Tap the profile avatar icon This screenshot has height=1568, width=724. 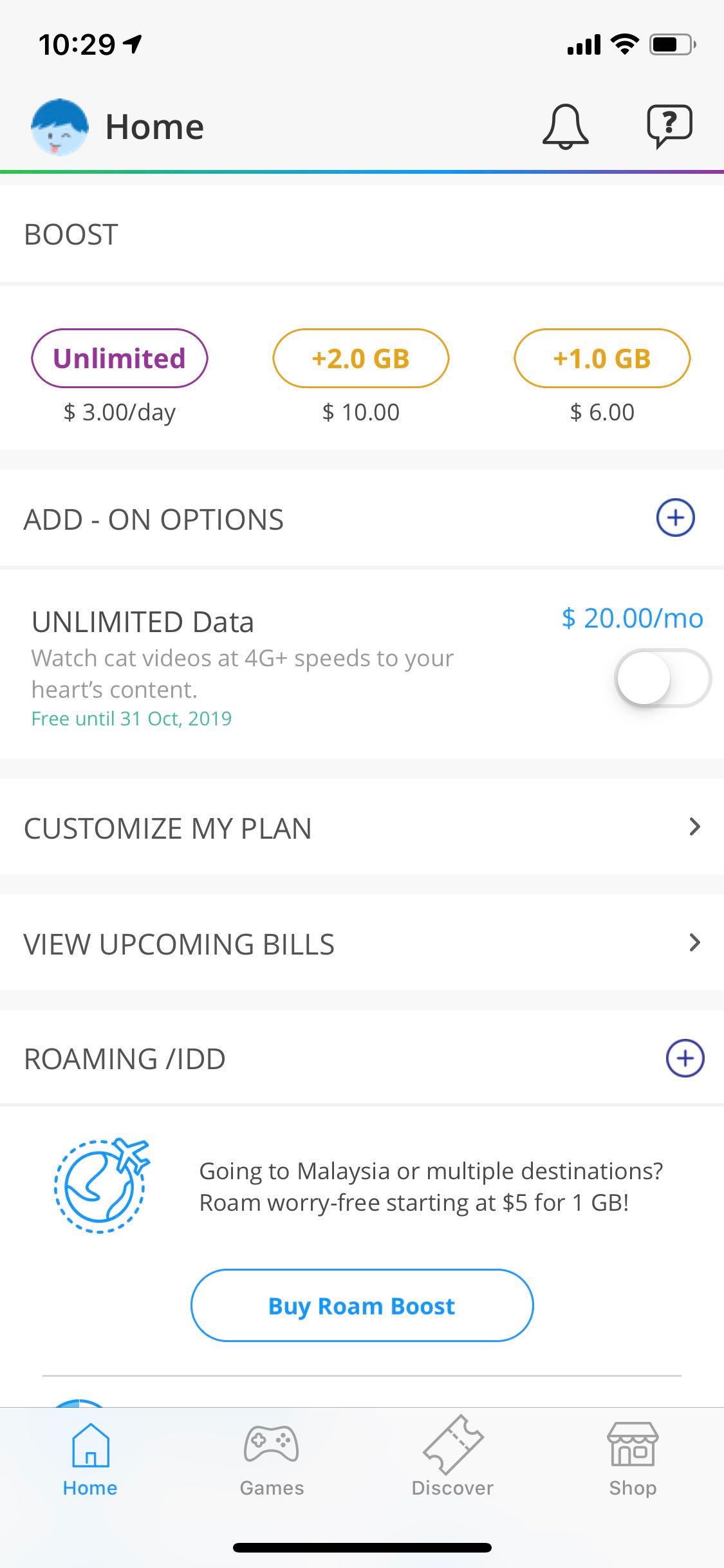pyautogui.click(x=59, y=127)
